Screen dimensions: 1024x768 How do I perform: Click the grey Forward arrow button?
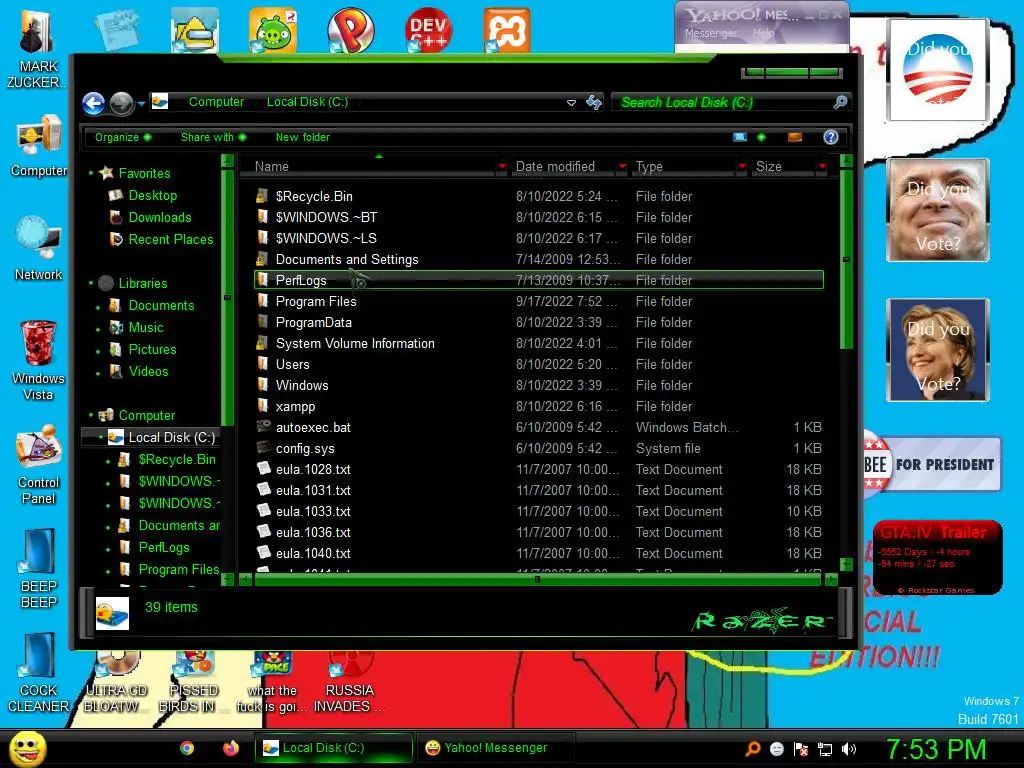point(121,103)
